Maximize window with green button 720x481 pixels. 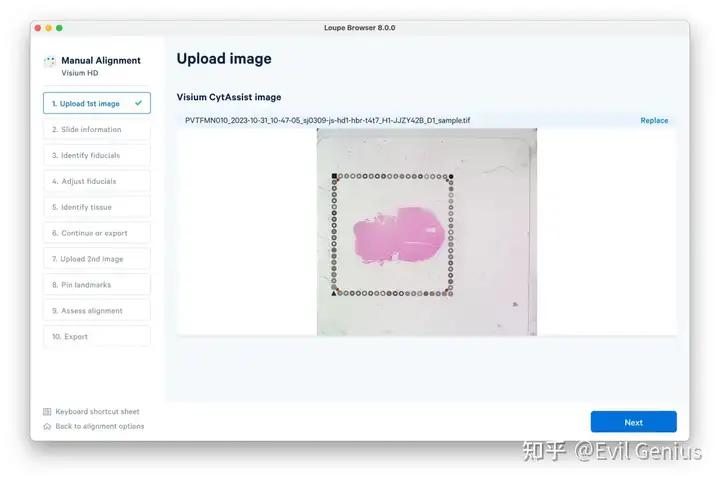point(59,28)
